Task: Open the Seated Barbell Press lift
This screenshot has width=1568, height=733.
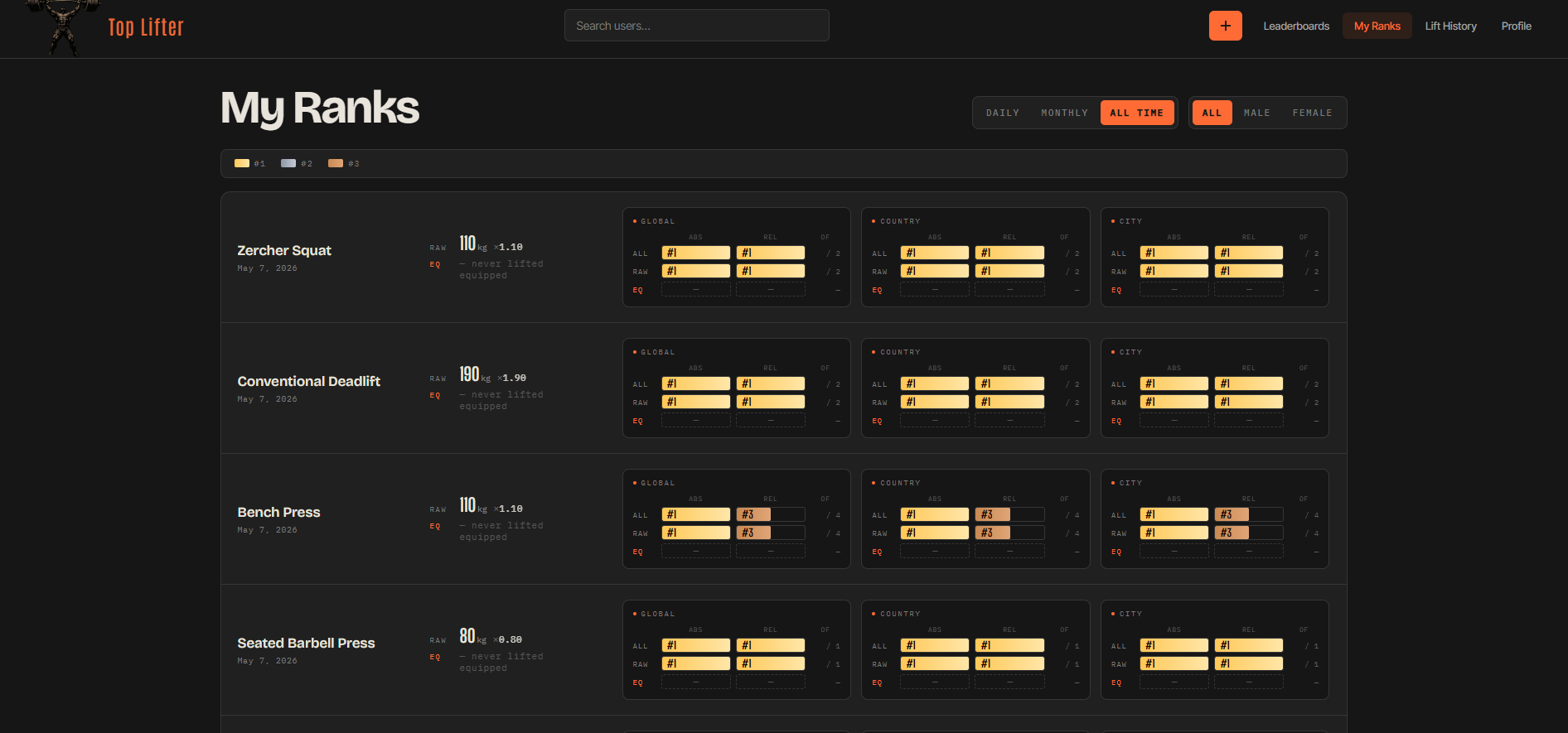Action: (x=306, y=643)
